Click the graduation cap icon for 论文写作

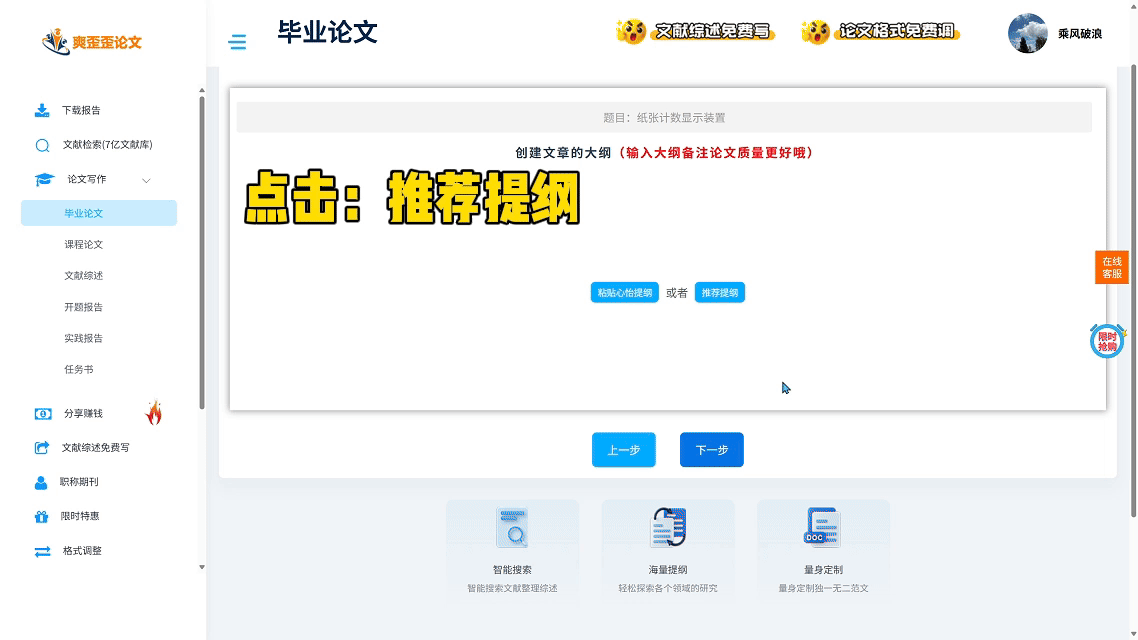(x=44, y=180)
